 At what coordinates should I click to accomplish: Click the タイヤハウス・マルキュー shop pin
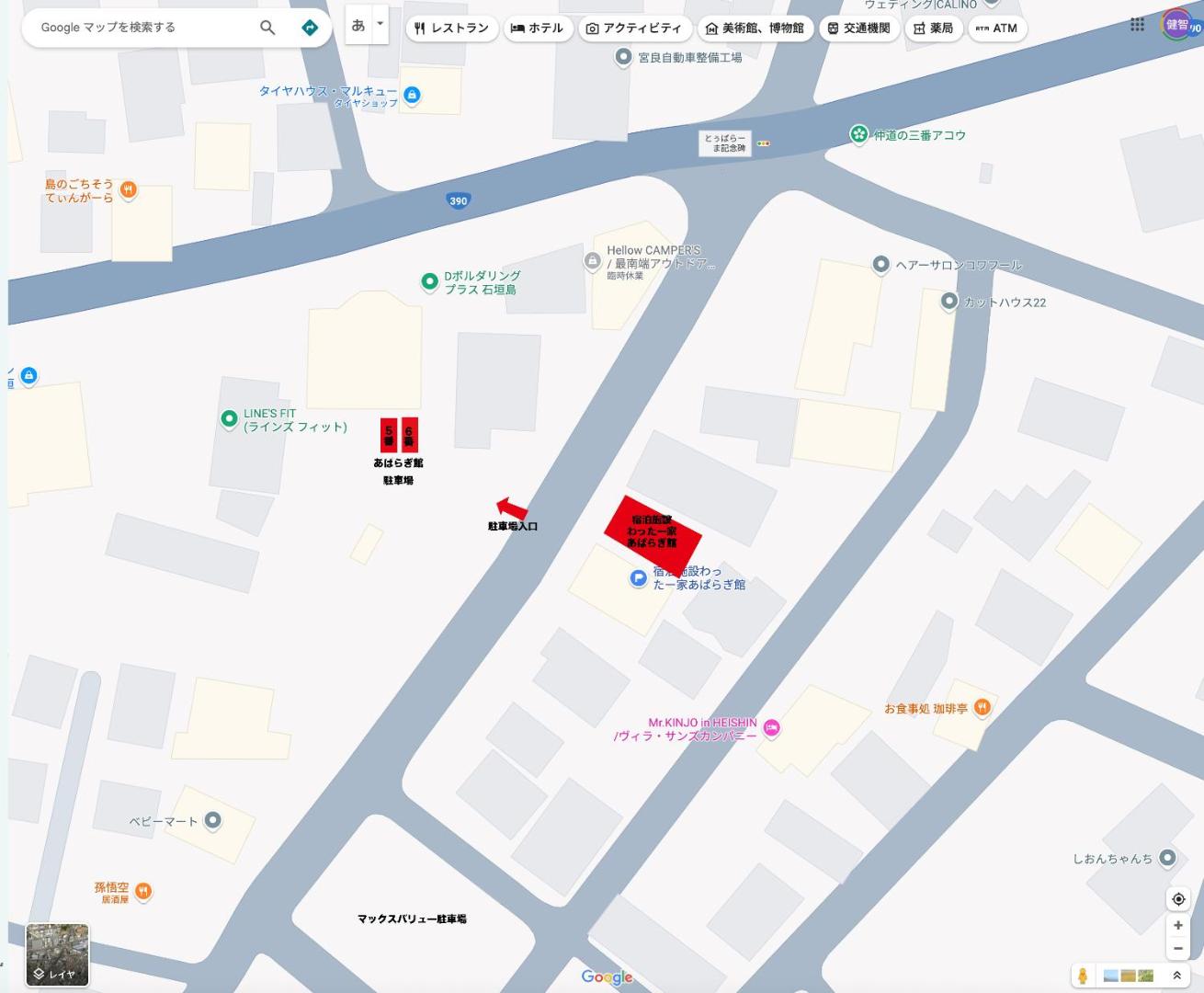pyautogui.click(x=413, y=94)
